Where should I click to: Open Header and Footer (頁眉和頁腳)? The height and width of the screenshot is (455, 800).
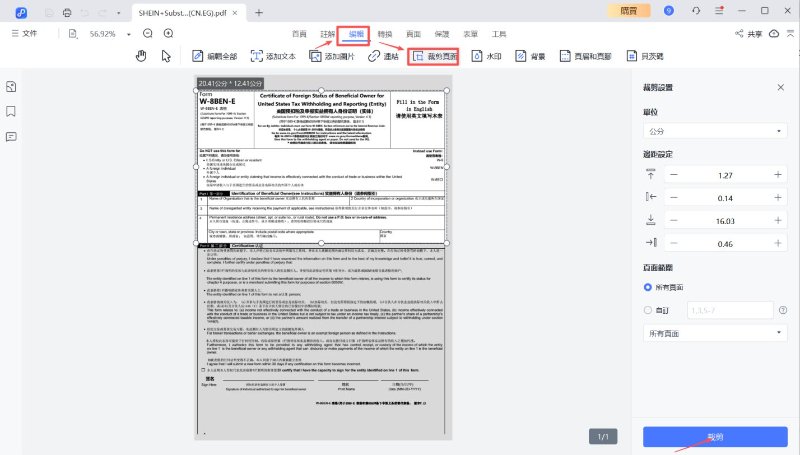585,56
